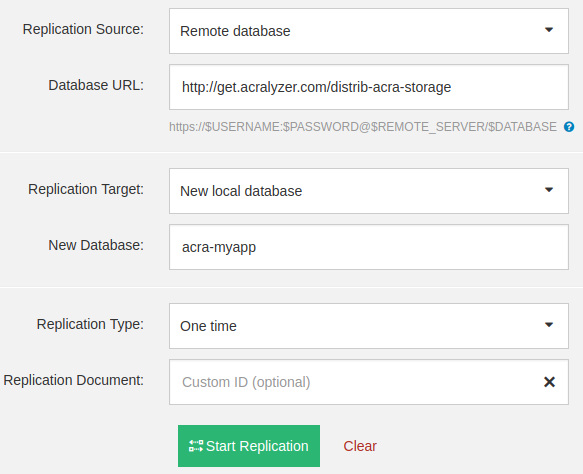Open the Replication Source dropdown
Image resolution: width=583 pixels, height=474 pixels.
(x=369, y=31)
